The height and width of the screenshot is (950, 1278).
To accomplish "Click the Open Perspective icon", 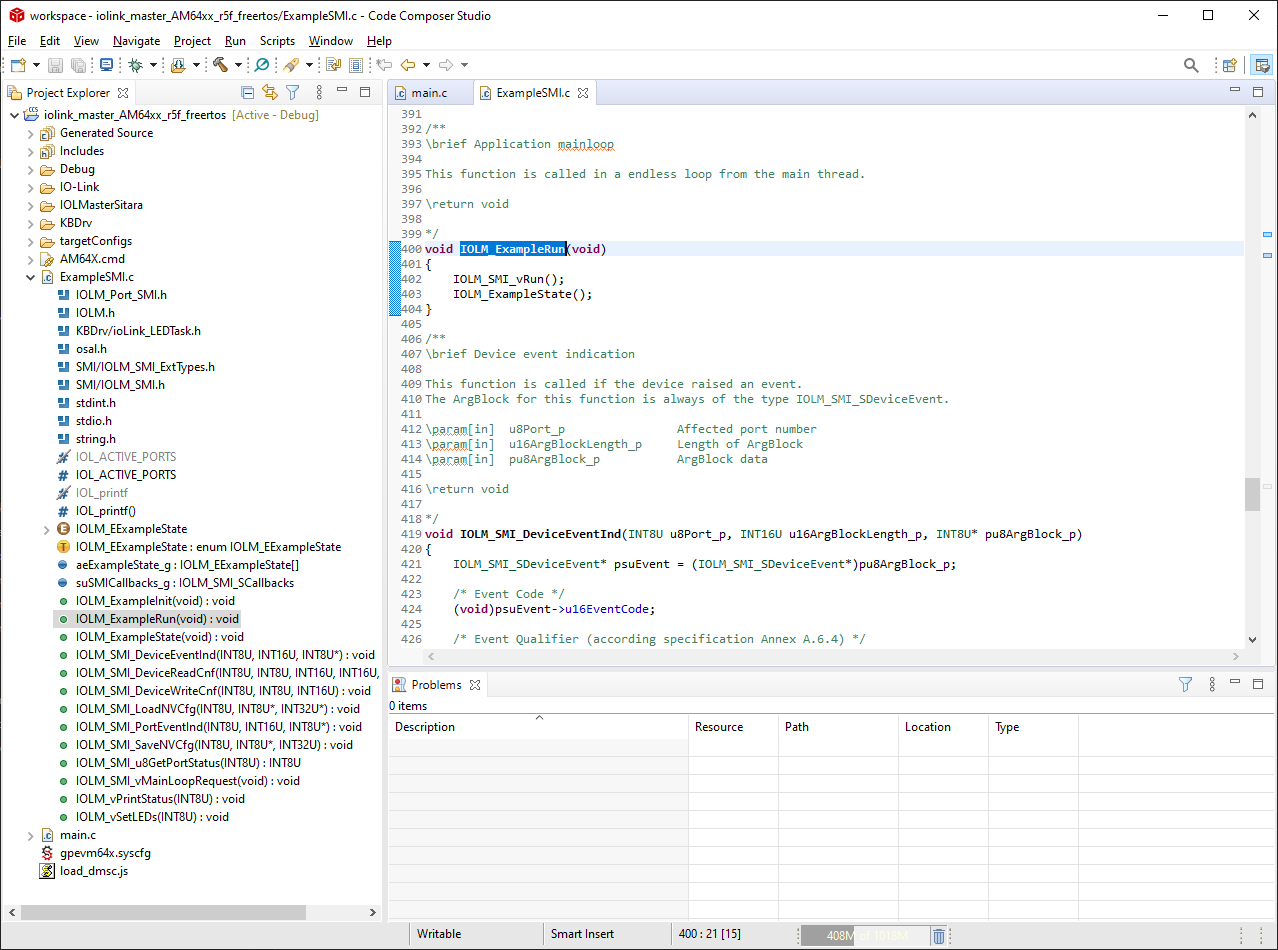I will tap(1230, 65).
